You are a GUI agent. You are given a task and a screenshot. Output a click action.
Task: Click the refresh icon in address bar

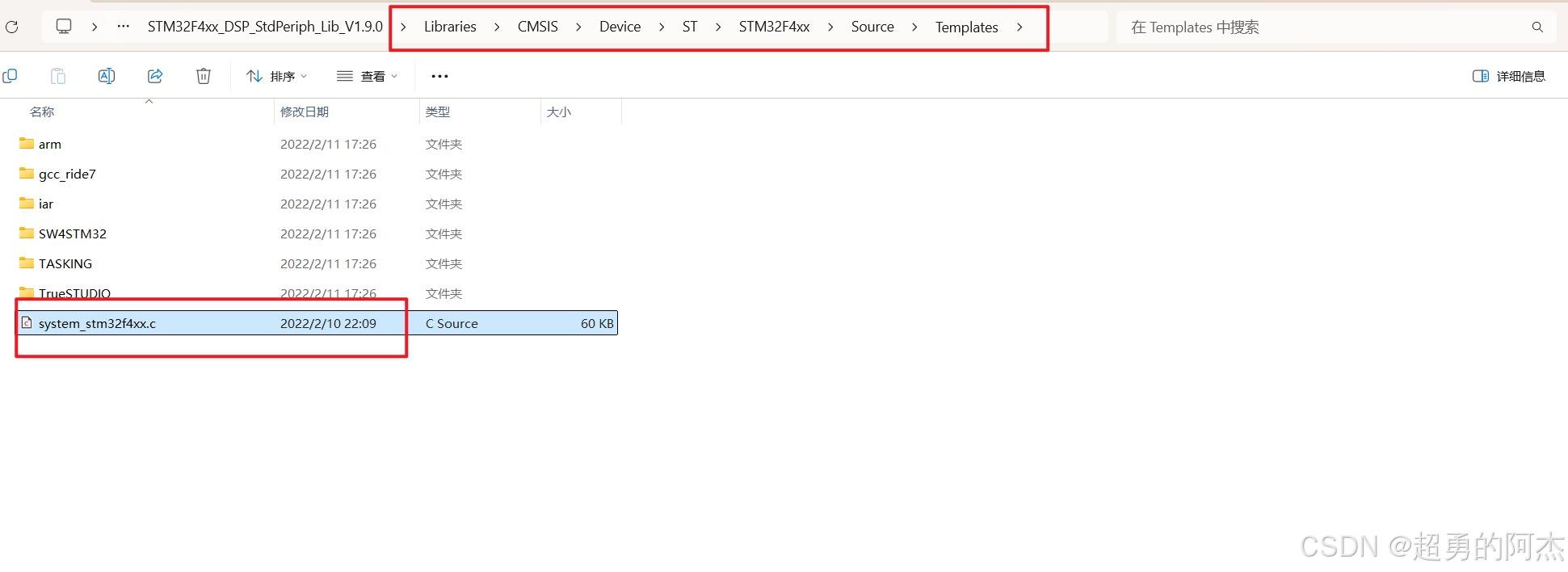(12, 27)
